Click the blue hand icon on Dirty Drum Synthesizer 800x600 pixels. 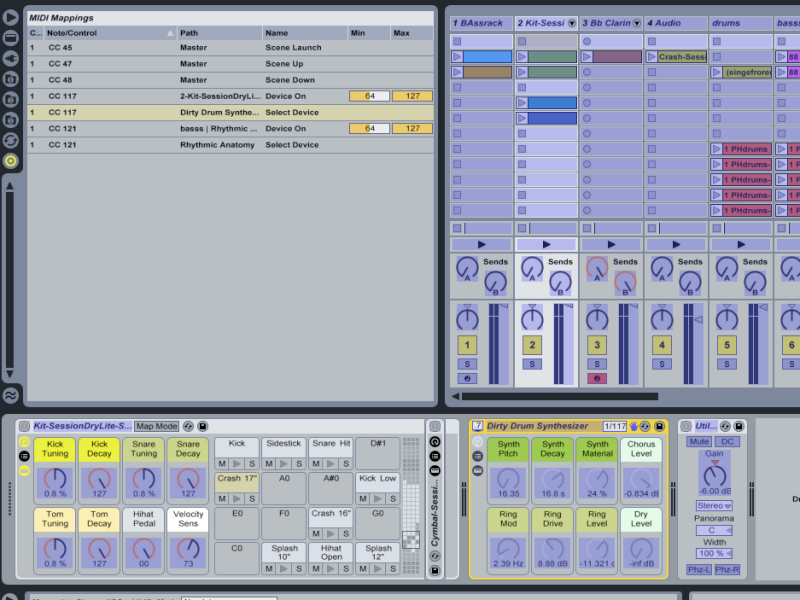[634, 426]
